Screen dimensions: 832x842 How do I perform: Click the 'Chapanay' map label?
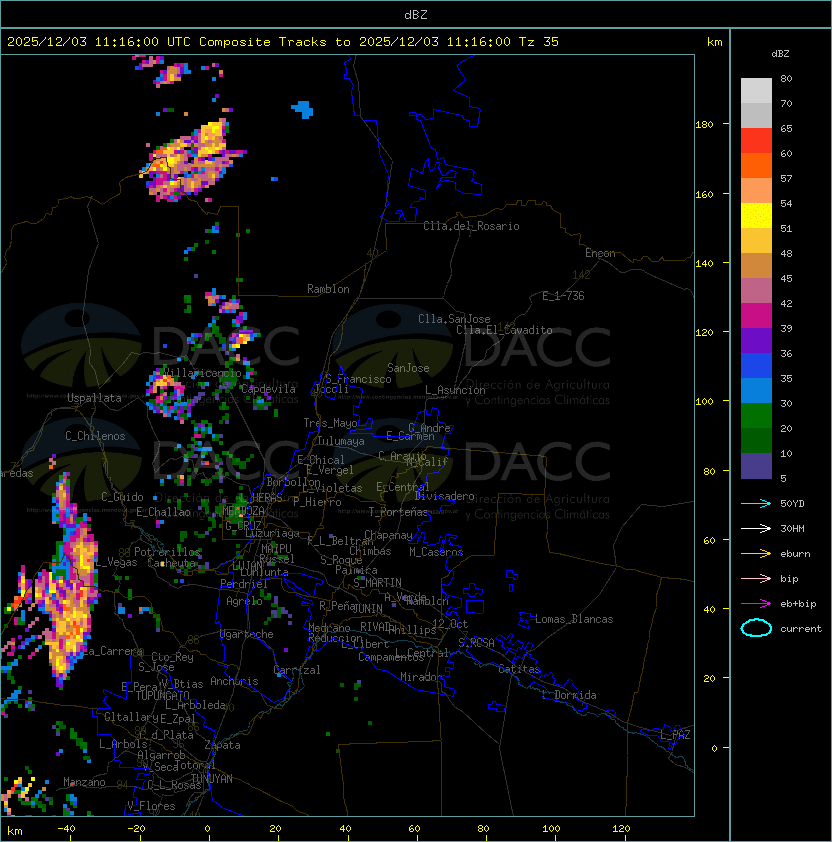pos(388,535)
